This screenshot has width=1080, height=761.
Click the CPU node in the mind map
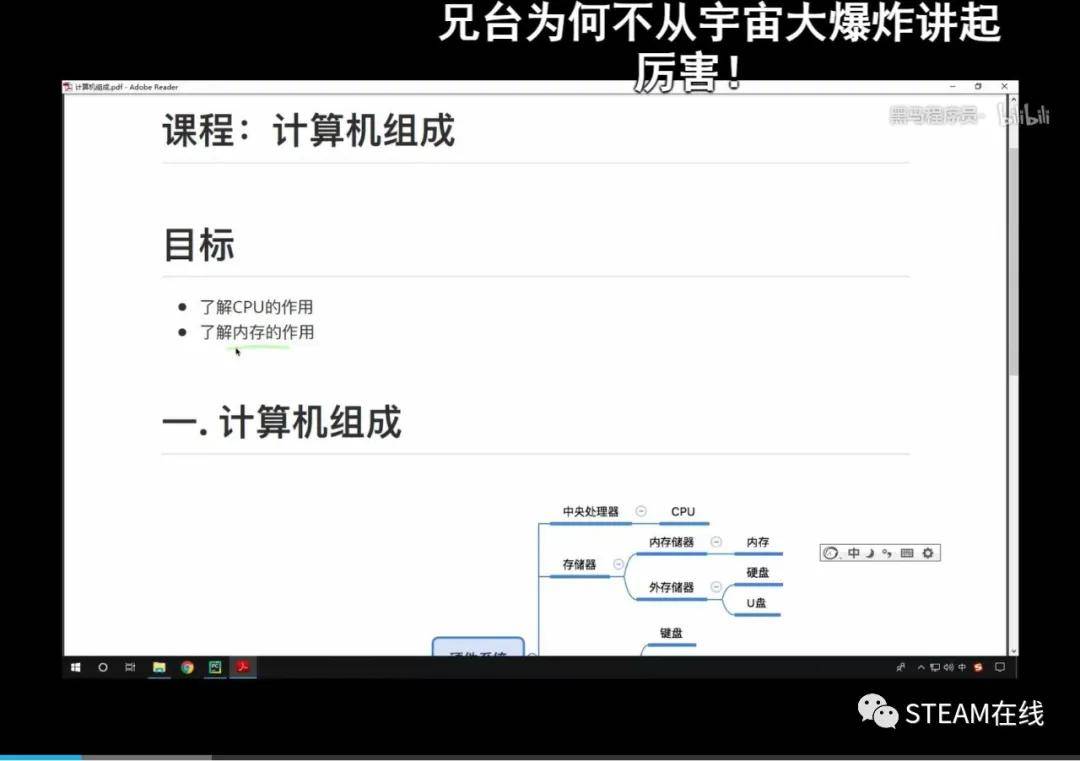[683, 512]
